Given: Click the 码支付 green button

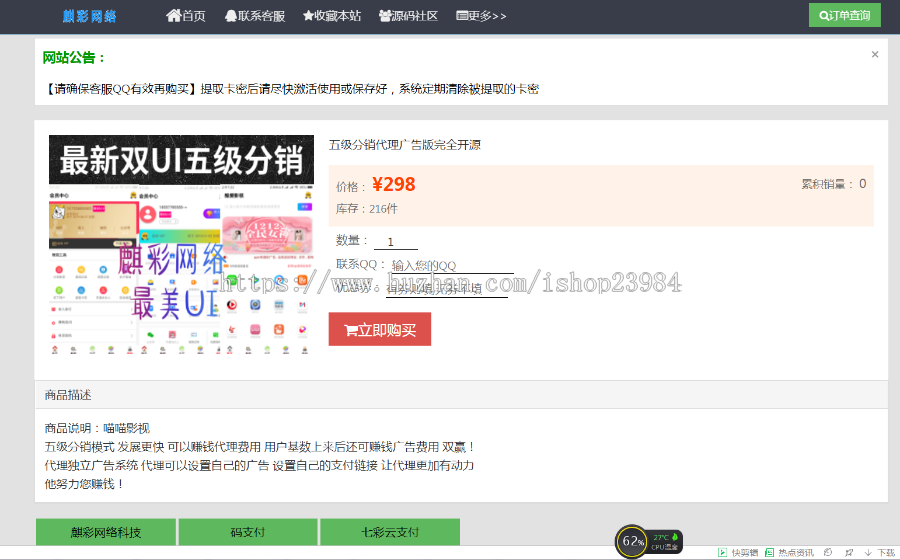Looking at the screenshot, I should tap(248, 532).
